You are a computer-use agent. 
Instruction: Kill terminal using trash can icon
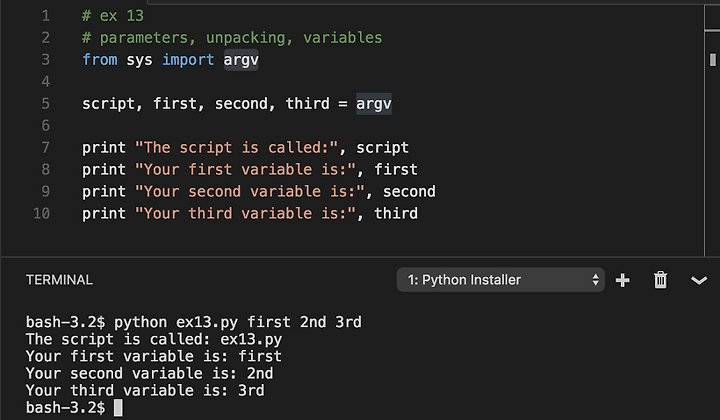[660, 280]
